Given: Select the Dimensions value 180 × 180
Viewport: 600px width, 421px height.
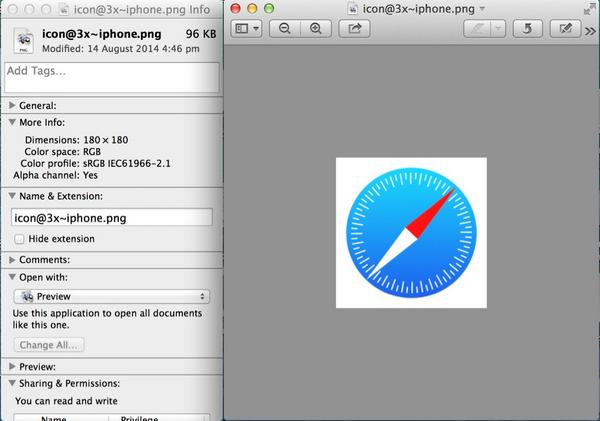Looking at the screenshot, I should (x=106, y=140).
